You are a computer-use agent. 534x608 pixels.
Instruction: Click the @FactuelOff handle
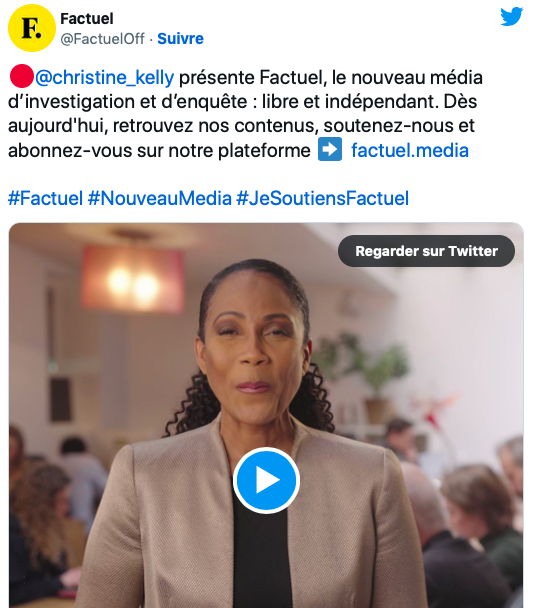pyautogui.click(x=102, y=39)
